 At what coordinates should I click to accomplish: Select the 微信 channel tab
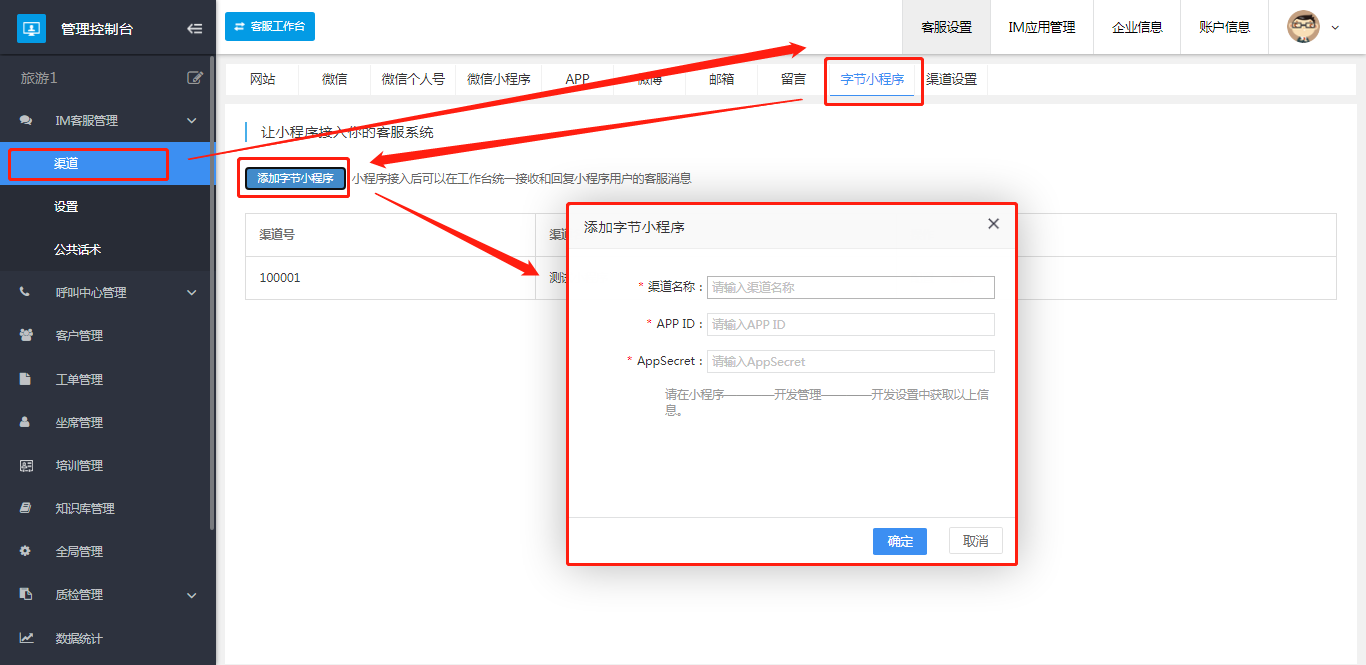tap(335, 79)
